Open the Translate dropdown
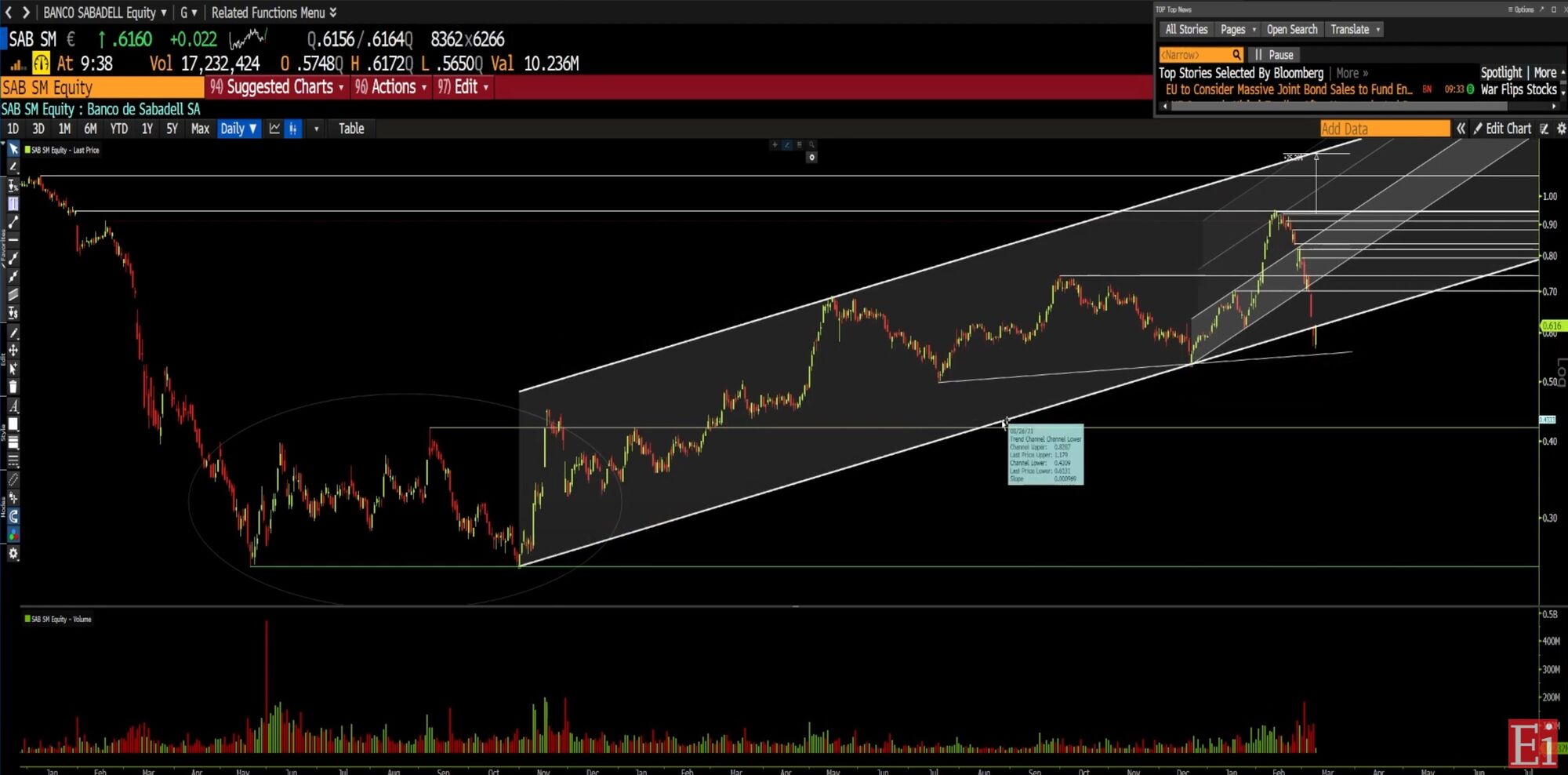This screenshot has width=1568, height=775. [x=1356, y=30]
